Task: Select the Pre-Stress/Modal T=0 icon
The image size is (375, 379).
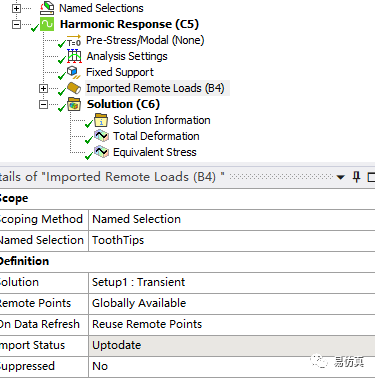Action: (x=74, y=41)
